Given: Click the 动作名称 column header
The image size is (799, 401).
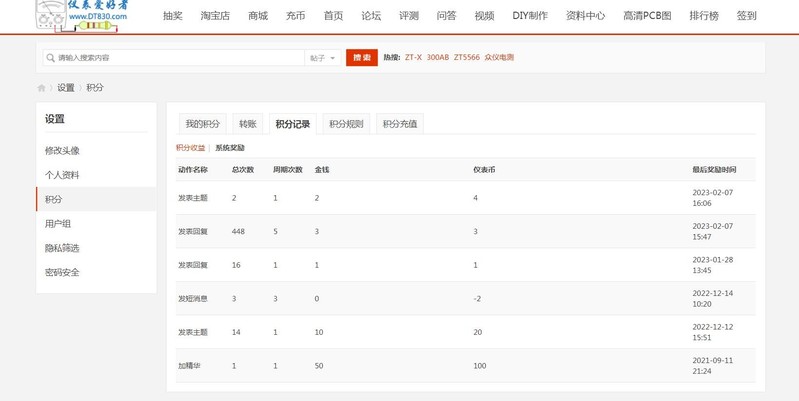Looking at the screenshot, I should pyautogui.click(x=193, y=170).
